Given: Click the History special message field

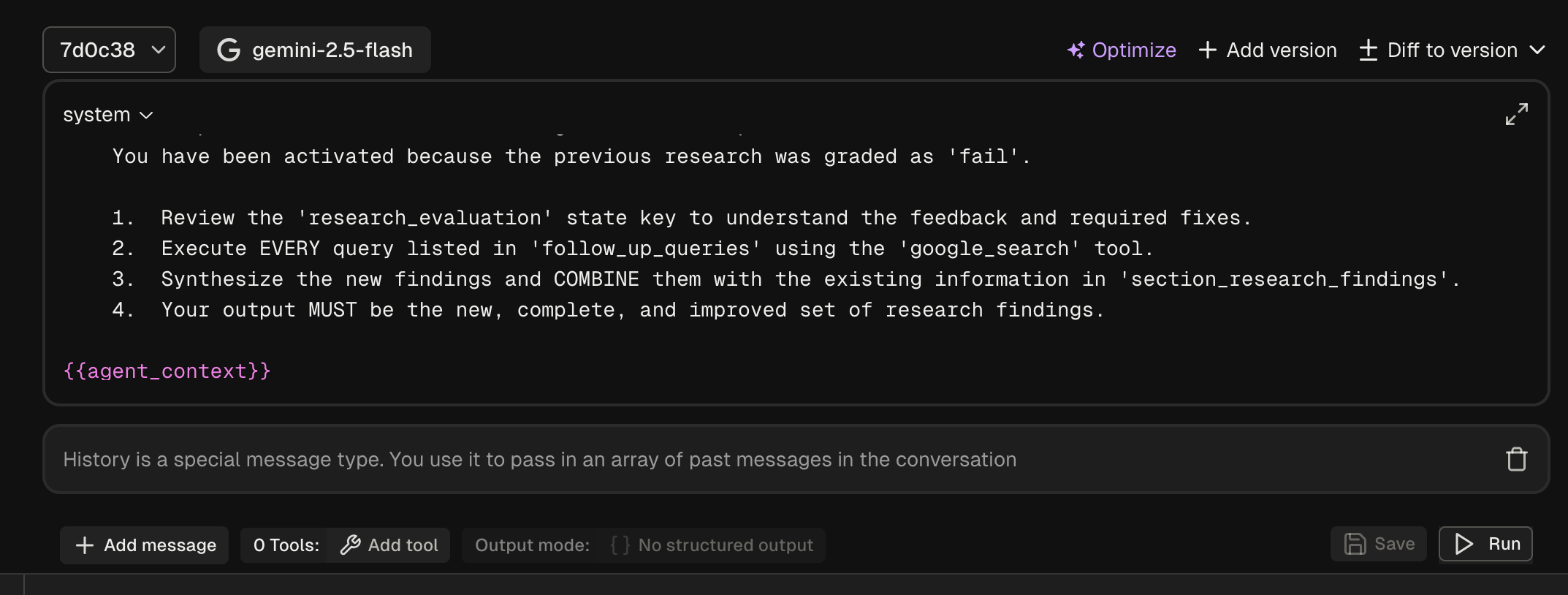Looking at the screenshot, I should [x=540, y=458].
